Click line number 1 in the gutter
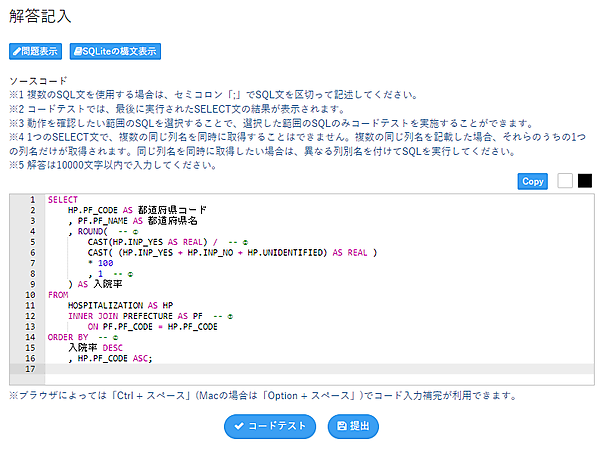Screen dimensions: 600x449 [x=33, y=200]
